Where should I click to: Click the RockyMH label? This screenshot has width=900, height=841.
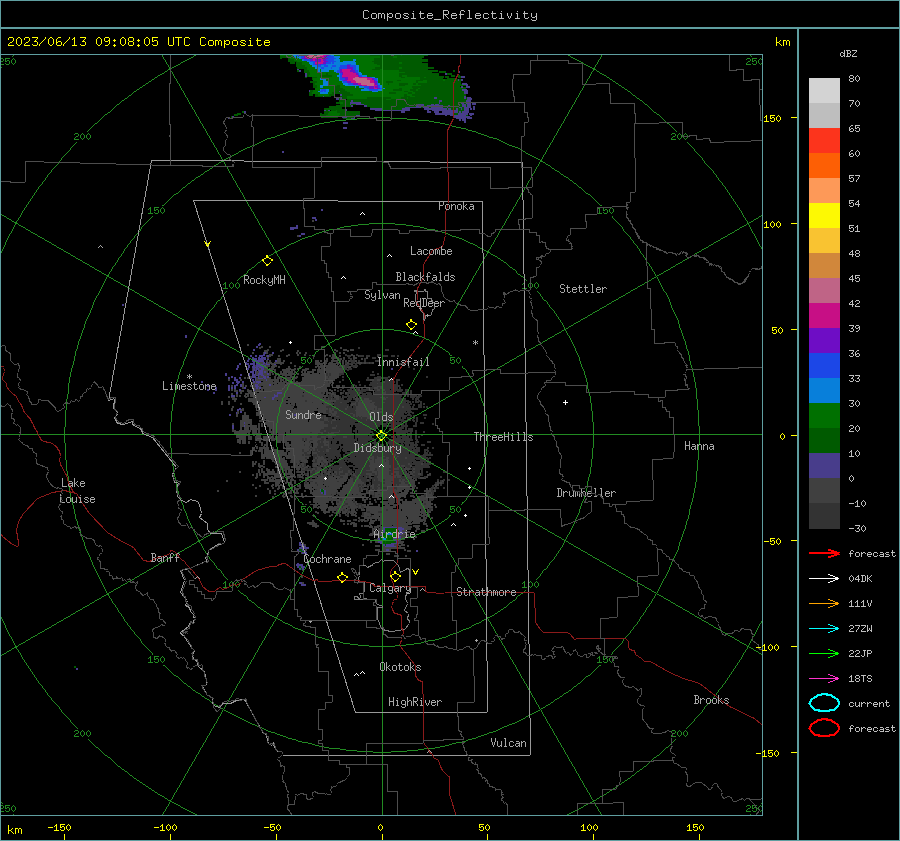pos(264,280)
